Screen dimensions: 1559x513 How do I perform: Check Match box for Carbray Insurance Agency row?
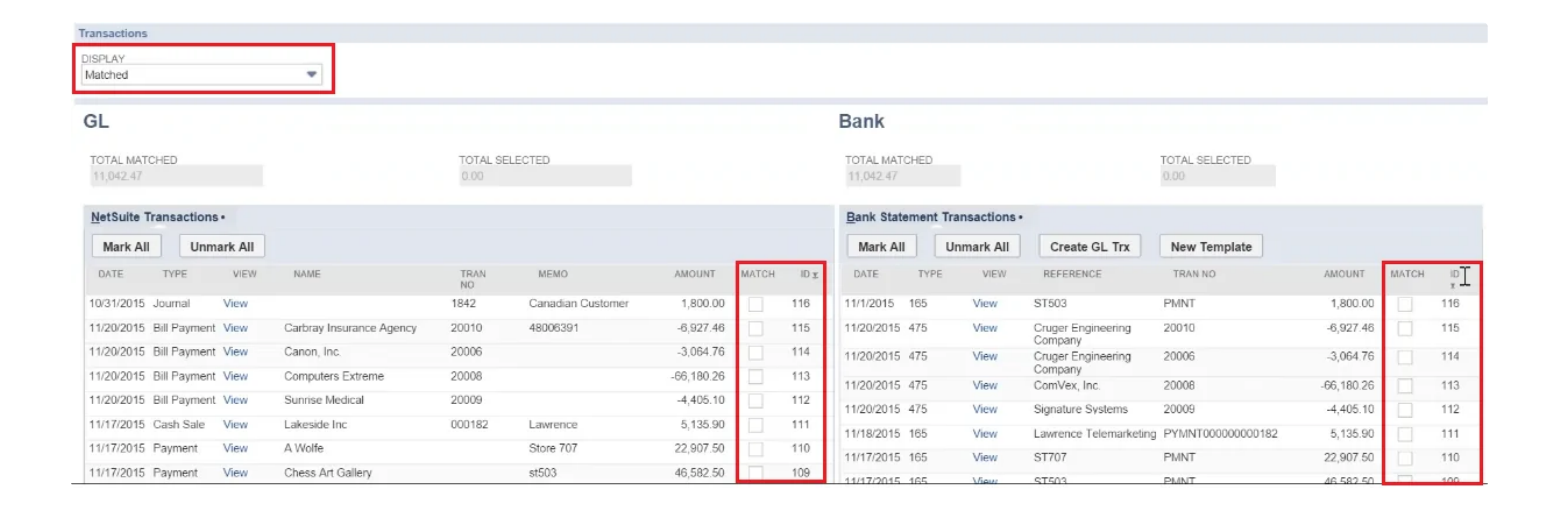[x=756, y=328]
